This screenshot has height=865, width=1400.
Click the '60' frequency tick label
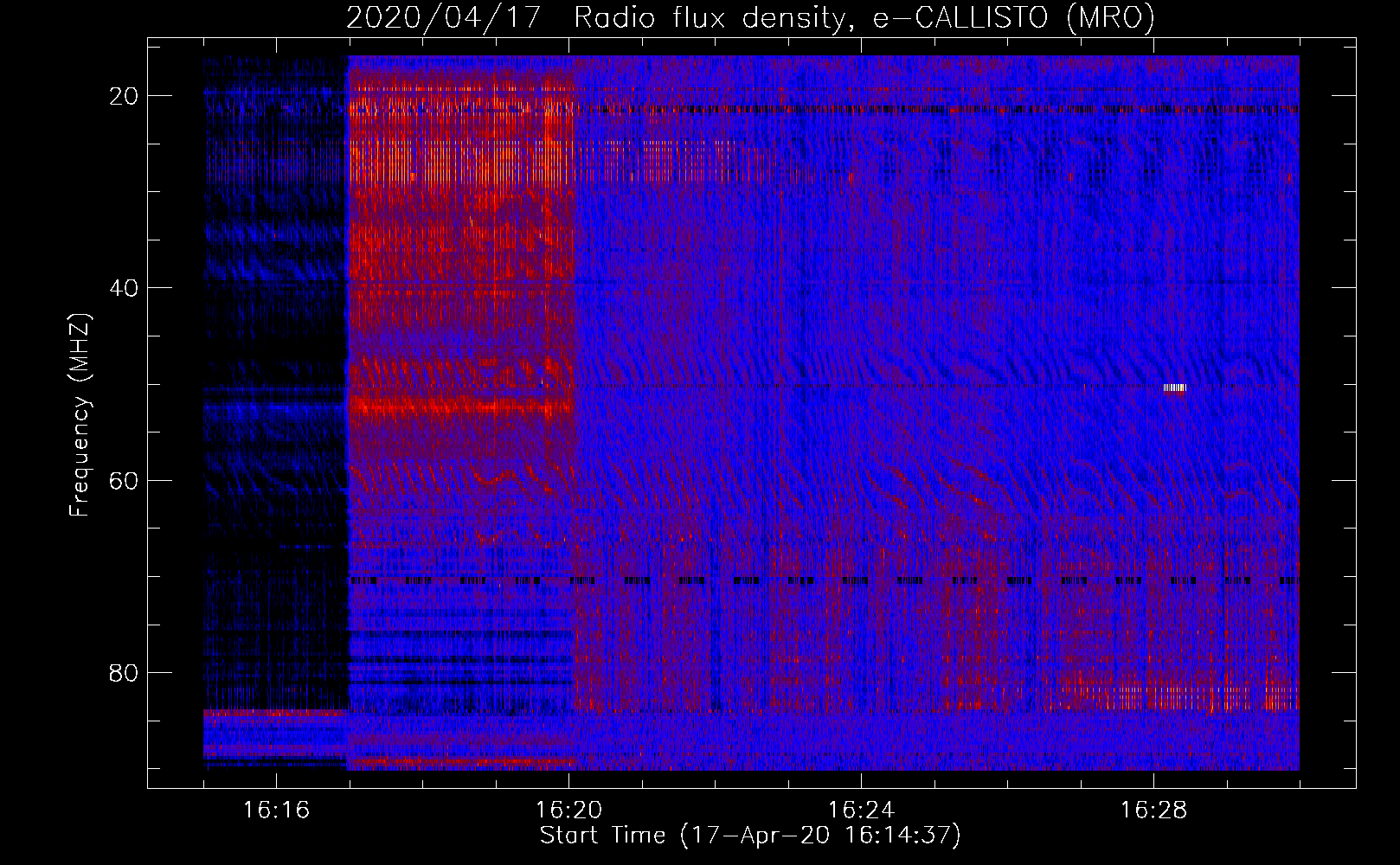[124, 480]
